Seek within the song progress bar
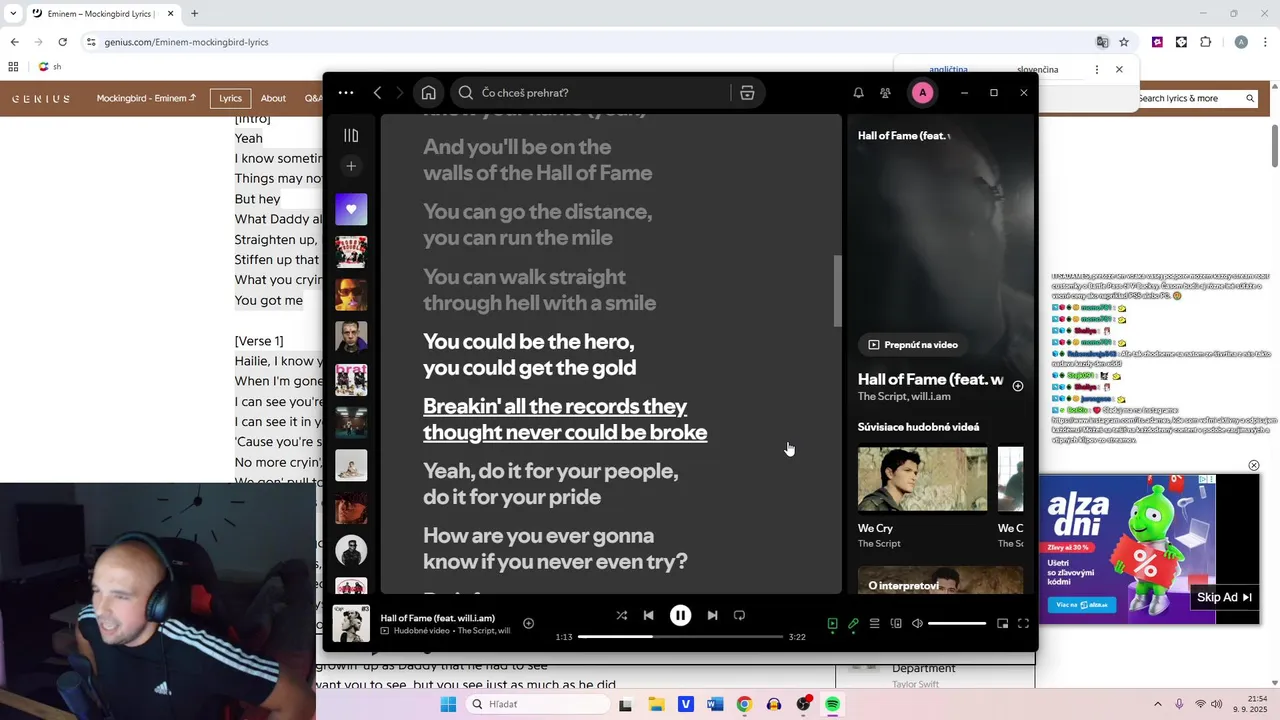Screen dimensions: 1280x720 (x=680, y=637)
